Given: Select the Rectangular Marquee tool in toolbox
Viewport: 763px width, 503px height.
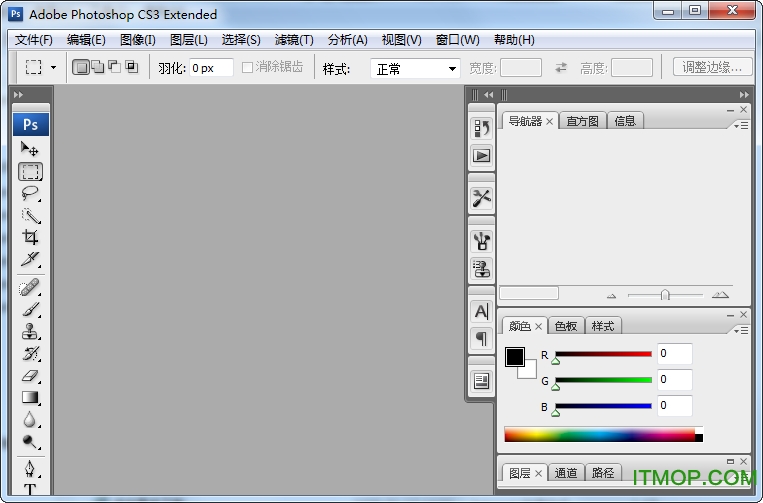Looking at the screenshot, I should click(30, 171).
